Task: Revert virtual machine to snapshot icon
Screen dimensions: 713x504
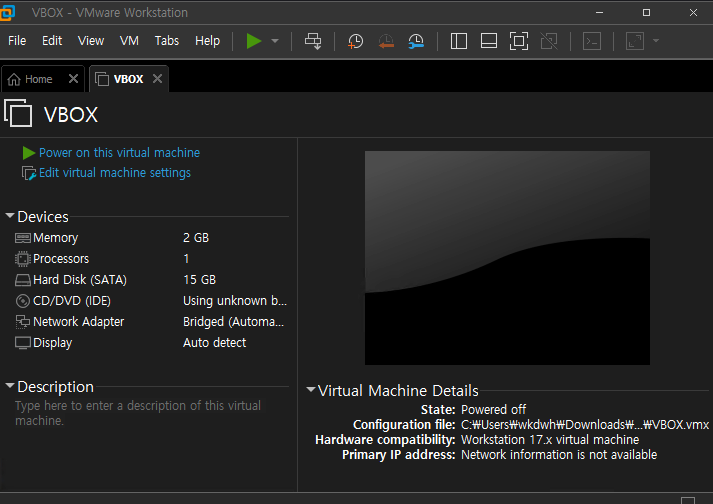Action: click(x=386, y=41)
